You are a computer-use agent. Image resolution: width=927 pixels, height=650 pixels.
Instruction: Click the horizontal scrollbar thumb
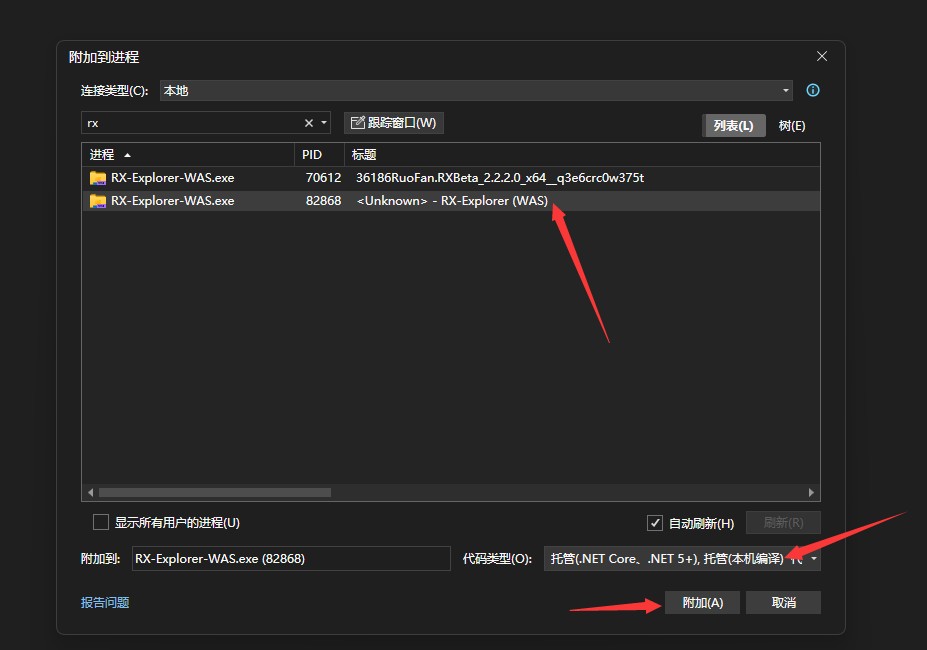pos(215,493)
